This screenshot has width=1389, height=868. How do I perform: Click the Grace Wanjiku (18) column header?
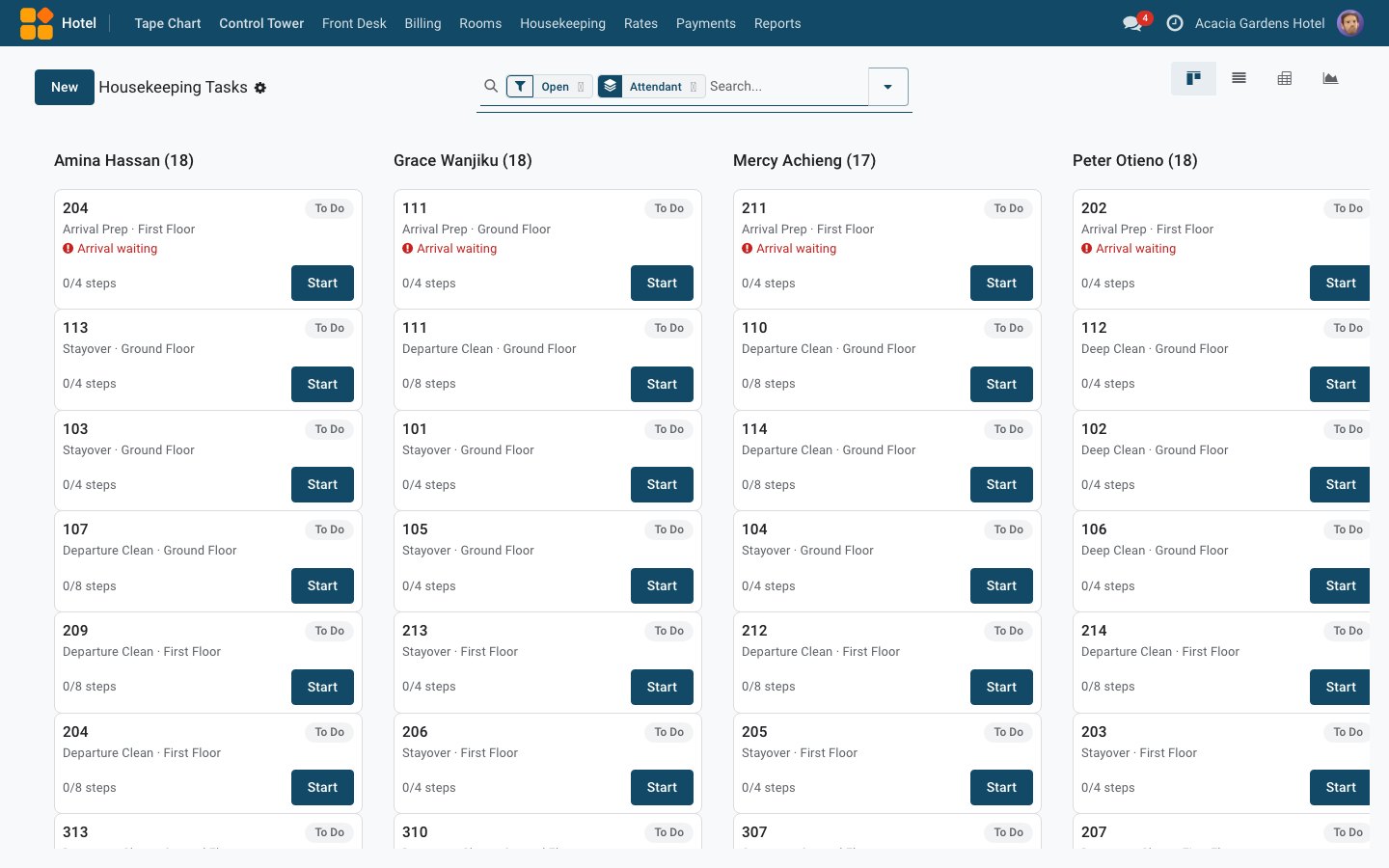(463, 160)
